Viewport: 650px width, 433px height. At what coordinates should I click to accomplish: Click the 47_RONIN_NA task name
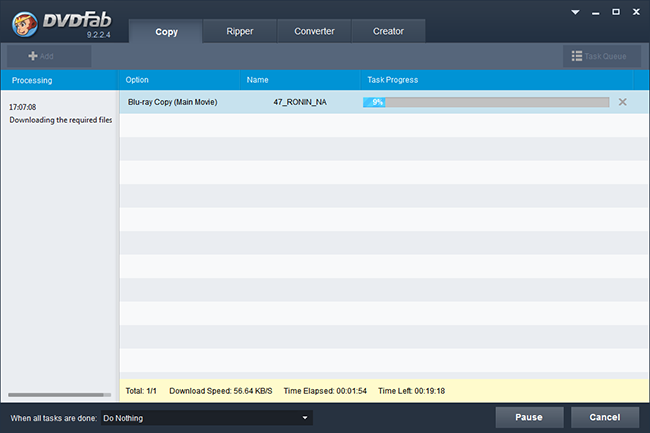300,102
